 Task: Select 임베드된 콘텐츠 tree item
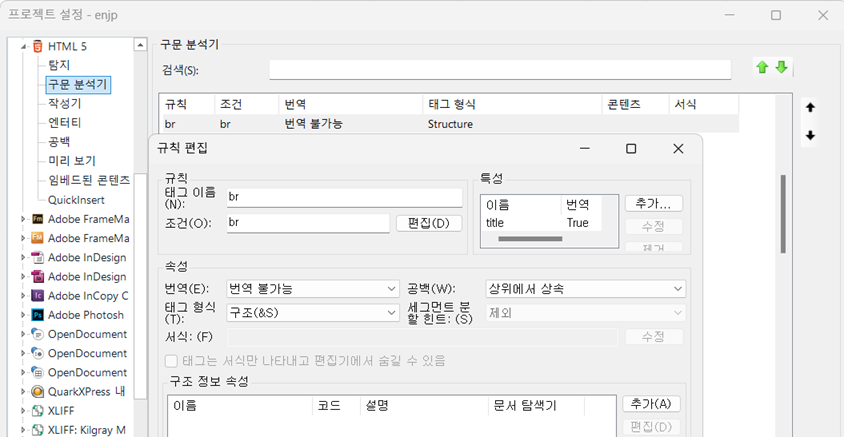point(88,180)
